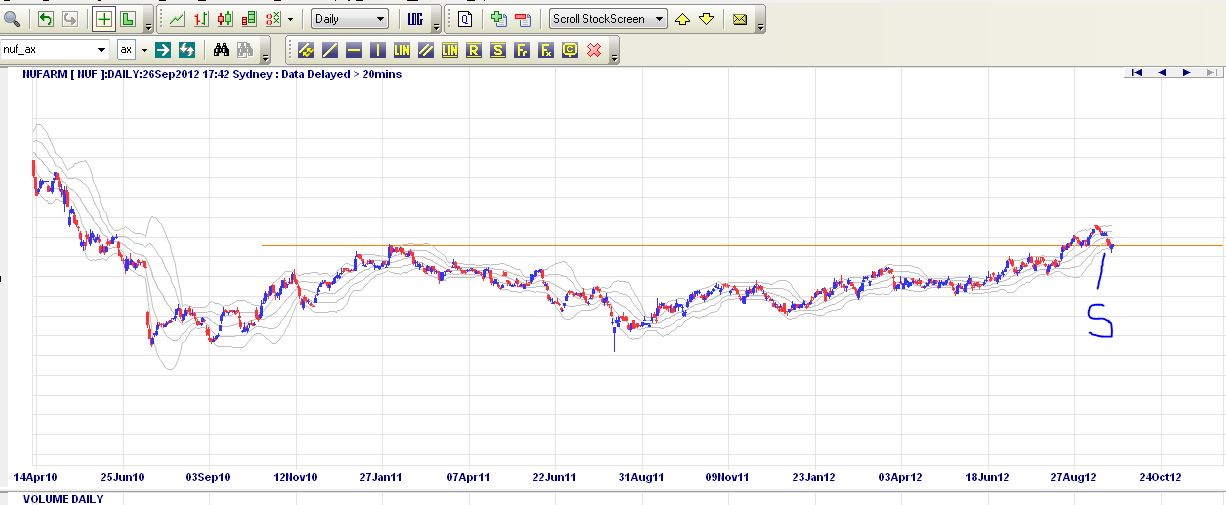Click the 14Apr10 date axis label

[35, 477]
